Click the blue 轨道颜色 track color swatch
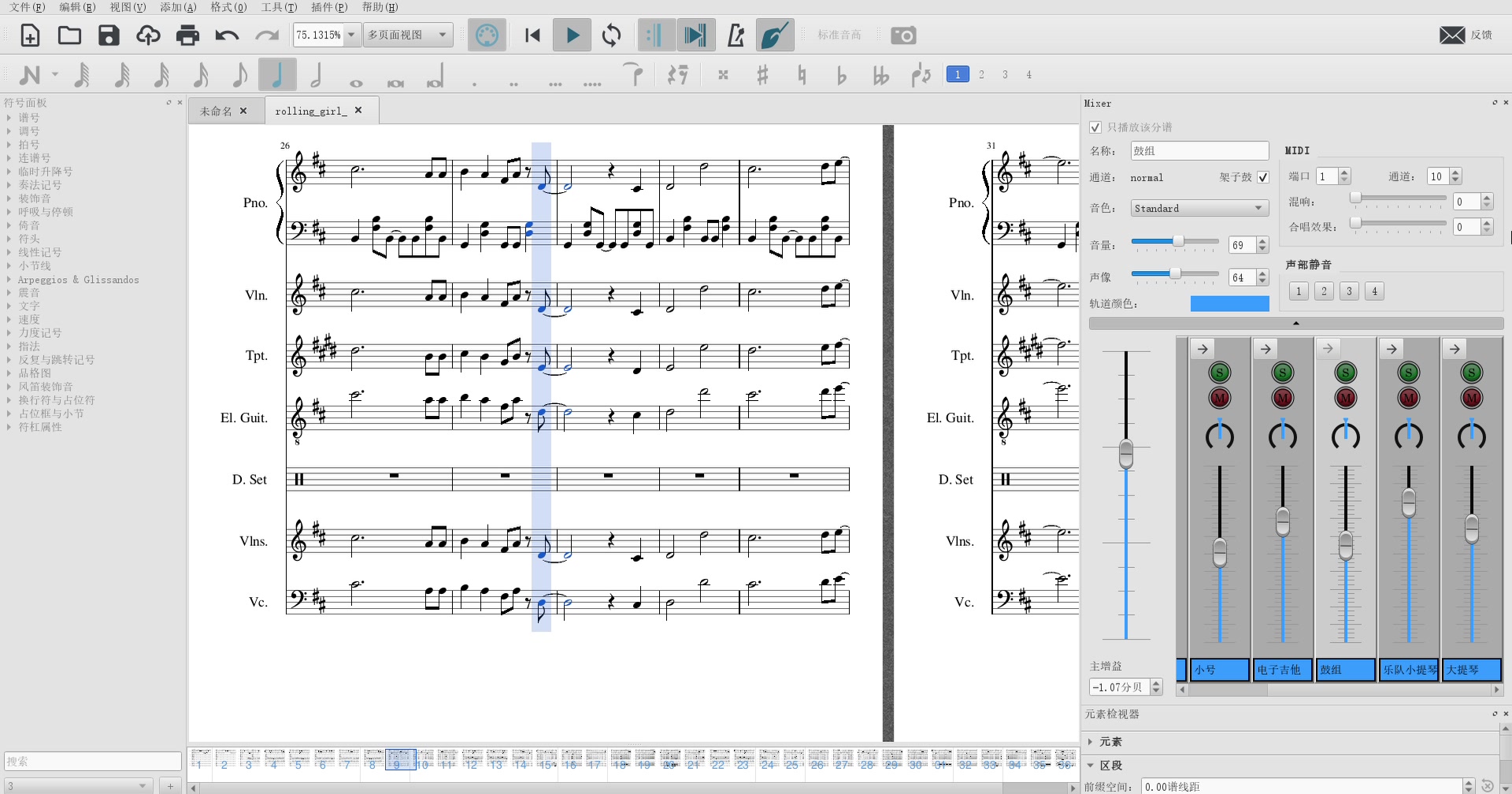Image resolution: width=1512 pixels, height=794 pixels. (1229, 302)
